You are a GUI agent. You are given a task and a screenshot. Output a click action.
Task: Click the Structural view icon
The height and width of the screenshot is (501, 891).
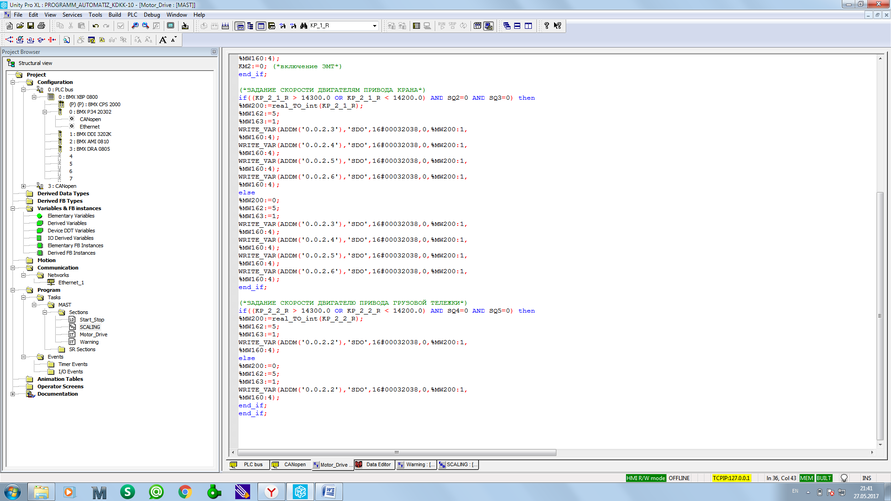[x=11, y=63]
